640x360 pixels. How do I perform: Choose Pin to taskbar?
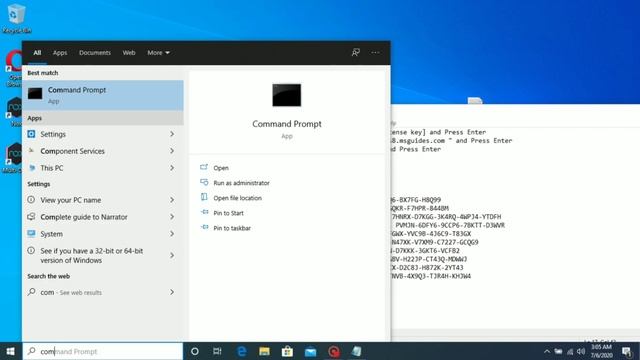[x=232, y=228]
